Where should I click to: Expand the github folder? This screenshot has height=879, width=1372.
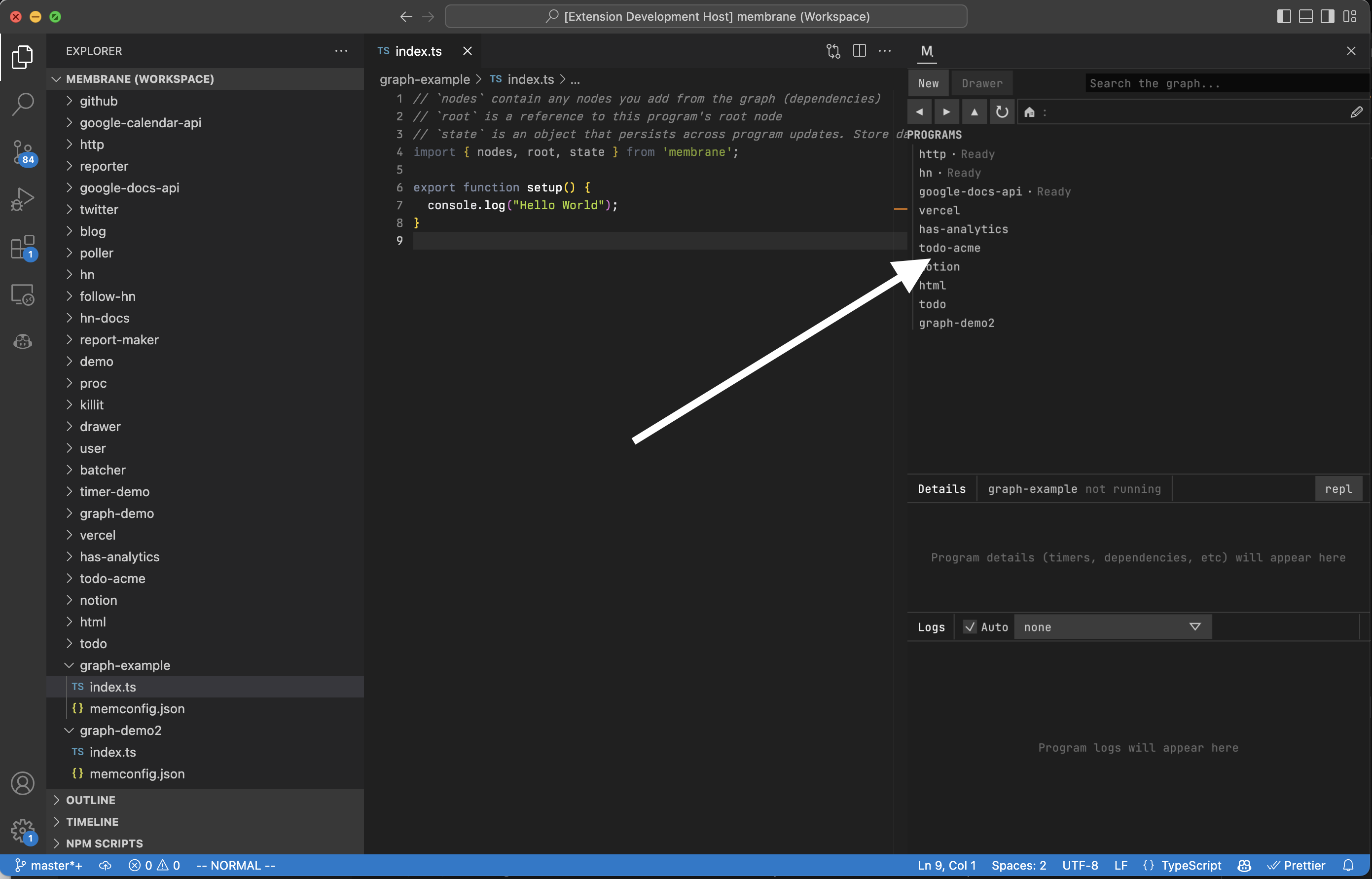205,101
